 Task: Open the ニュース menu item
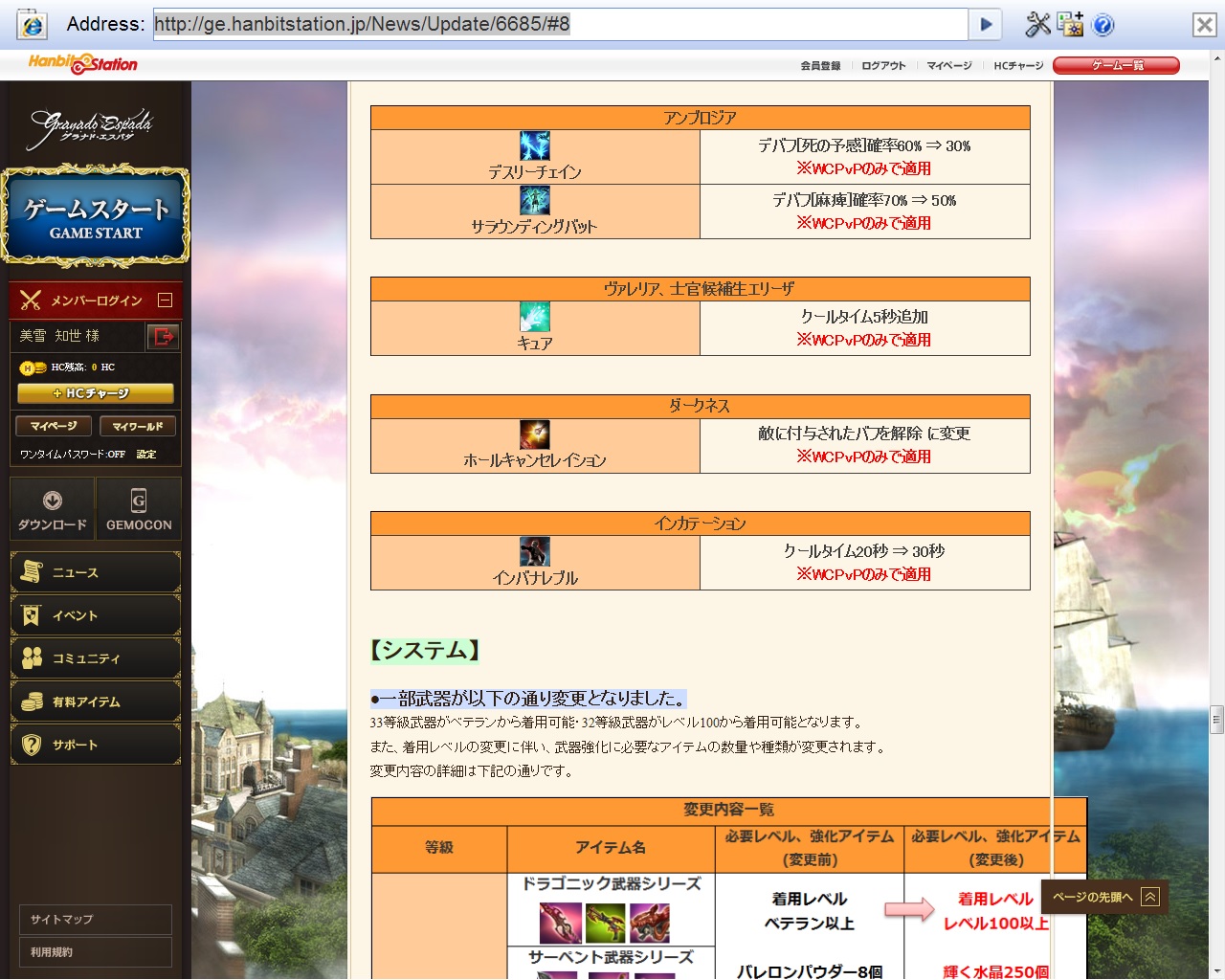96,572
